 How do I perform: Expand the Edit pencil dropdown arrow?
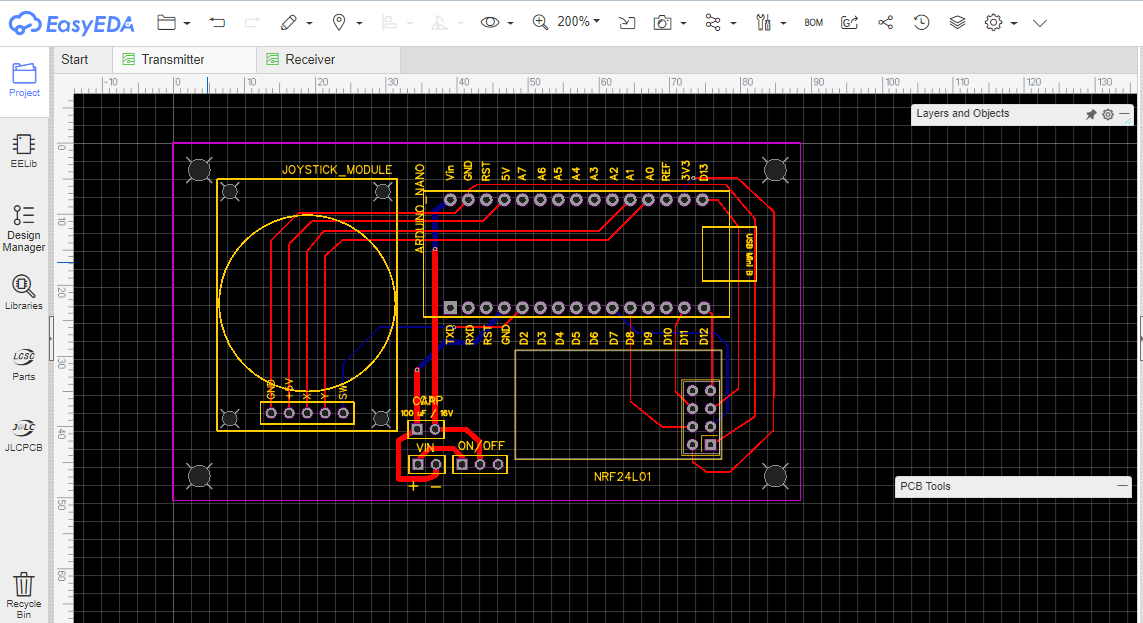[309, 23]
